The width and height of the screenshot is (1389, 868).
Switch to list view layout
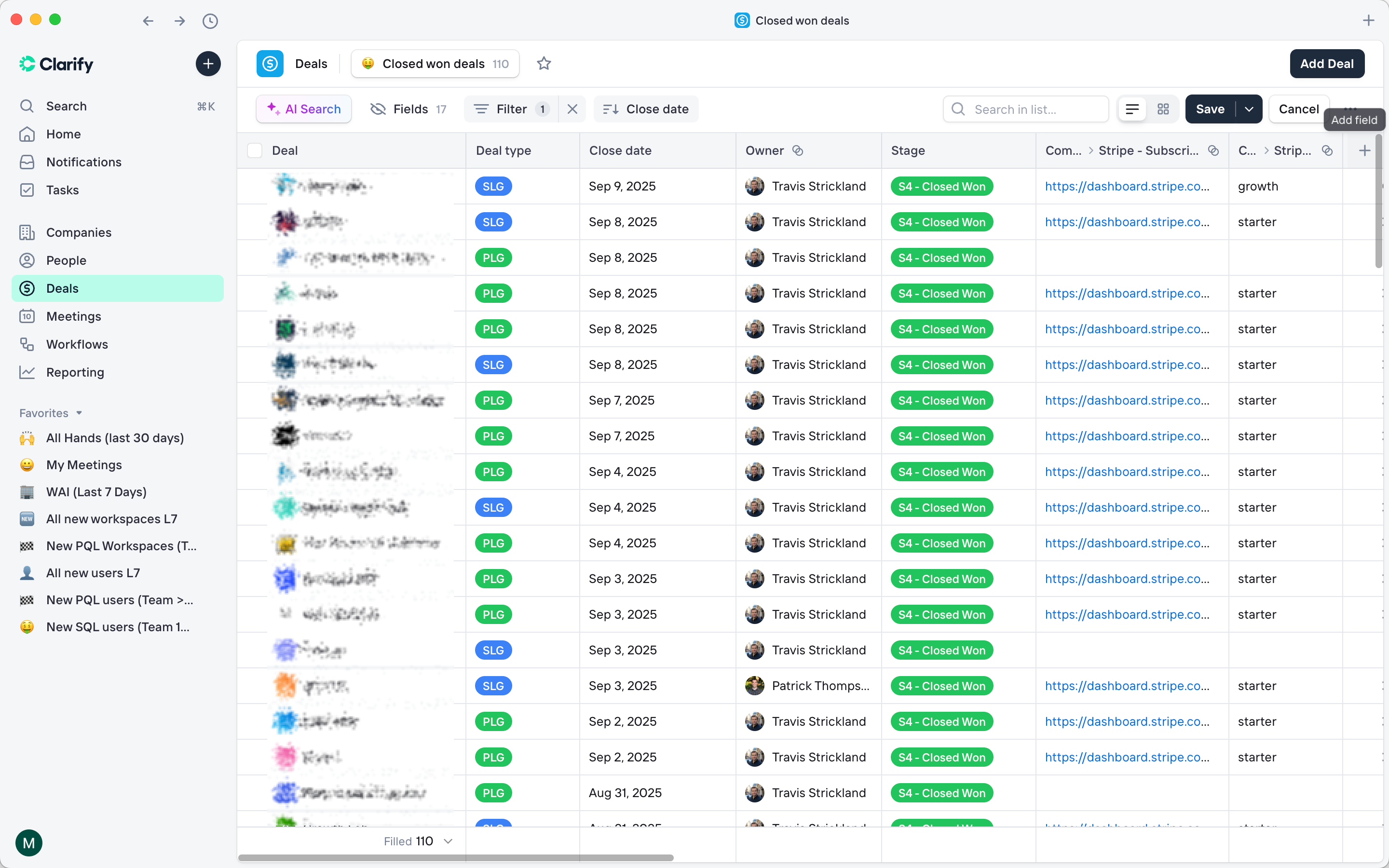point(1132,109)
